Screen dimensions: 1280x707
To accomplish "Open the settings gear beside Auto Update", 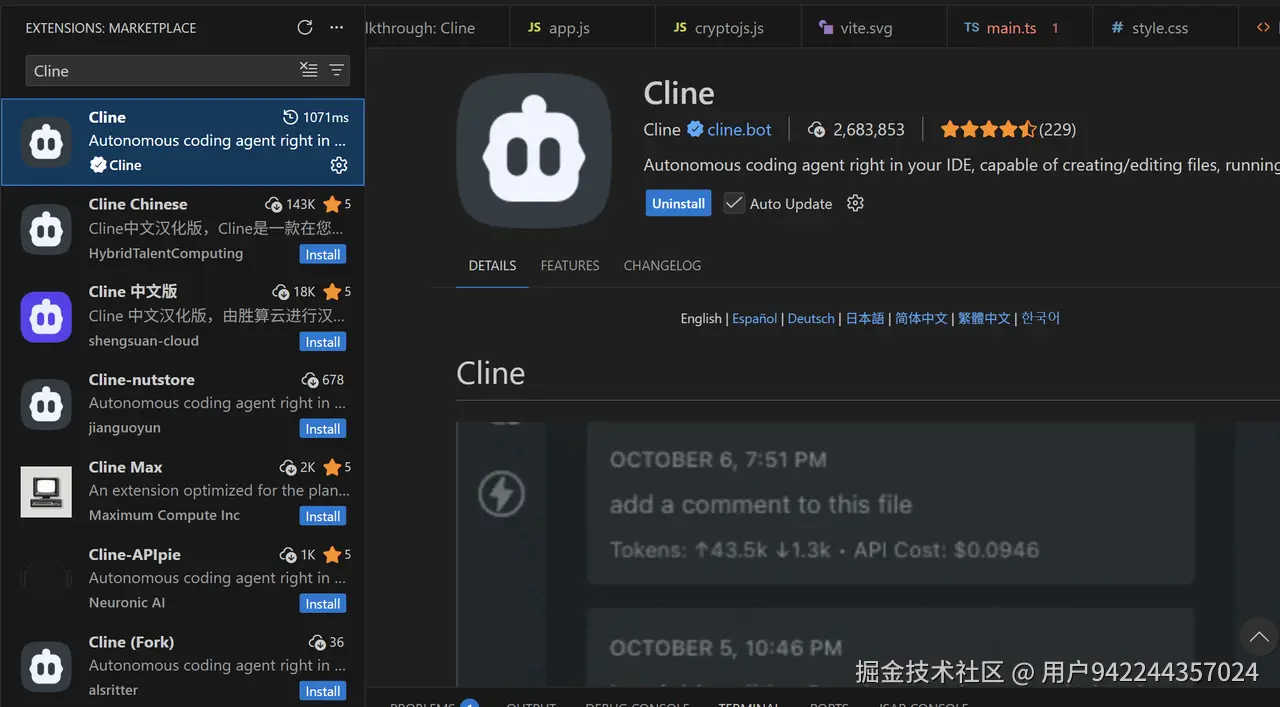I will click(x=855, y=203).
